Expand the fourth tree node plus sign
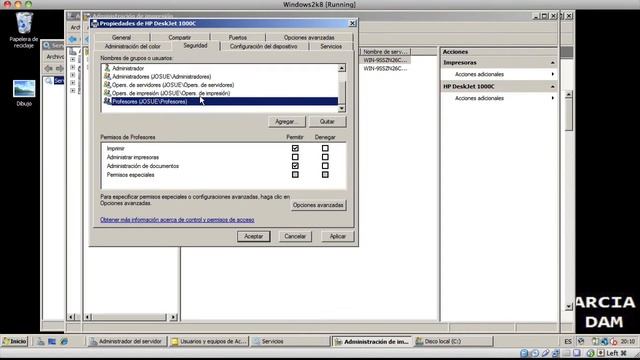The height and width of the screenshot is (360, 640). [x=73, y=83]
